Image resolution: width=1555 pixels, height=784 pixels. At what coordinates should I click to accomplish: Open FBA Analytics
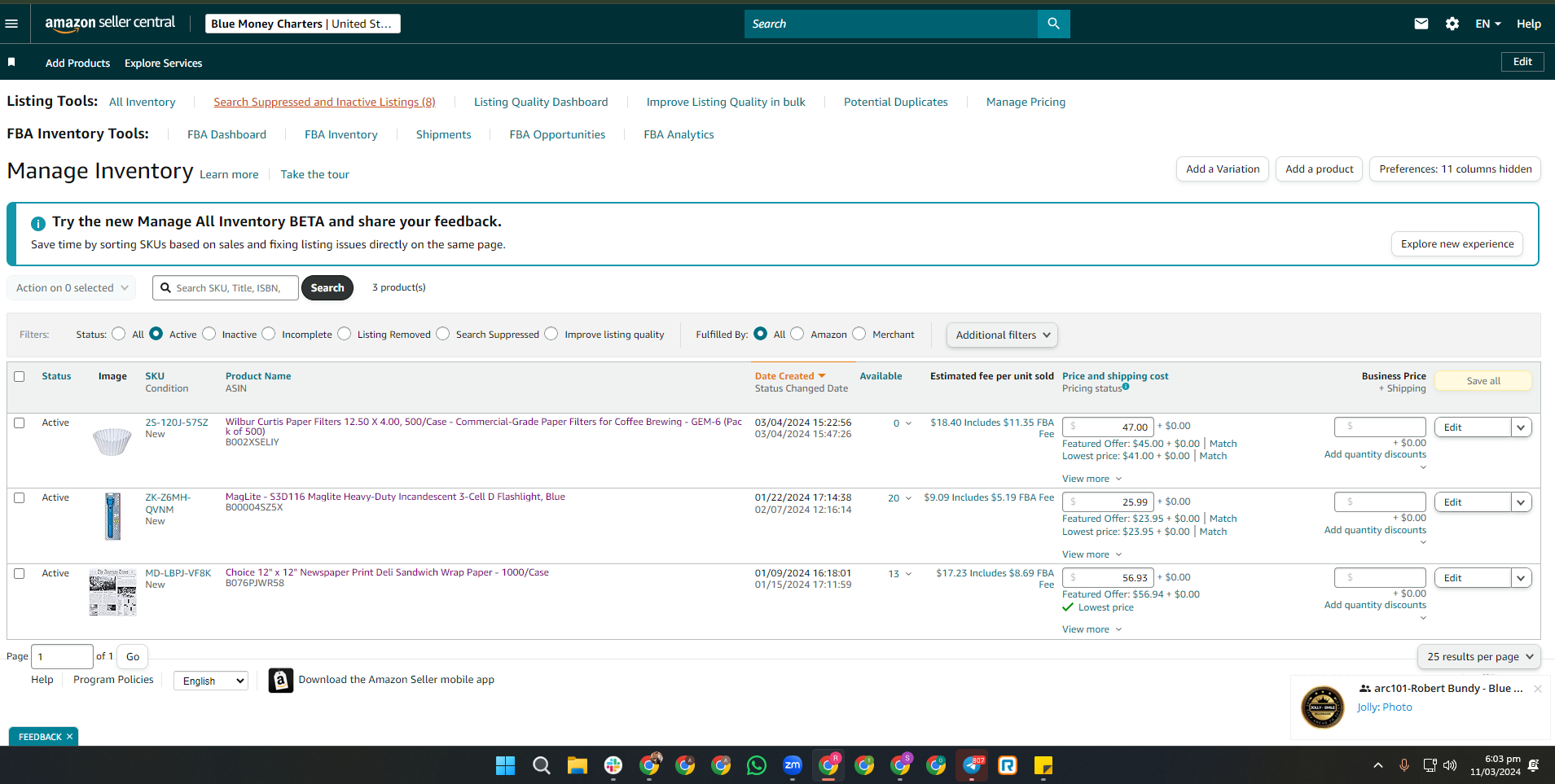tap(679, 134)
